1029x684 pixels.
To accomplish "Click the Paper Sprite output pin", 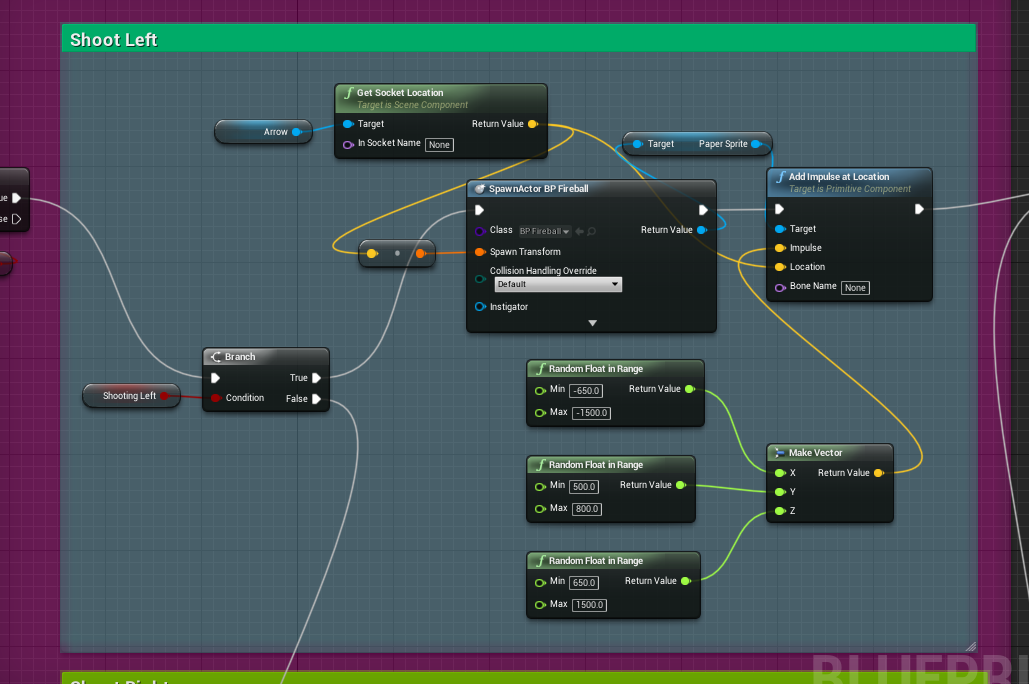I will (756, 144).
